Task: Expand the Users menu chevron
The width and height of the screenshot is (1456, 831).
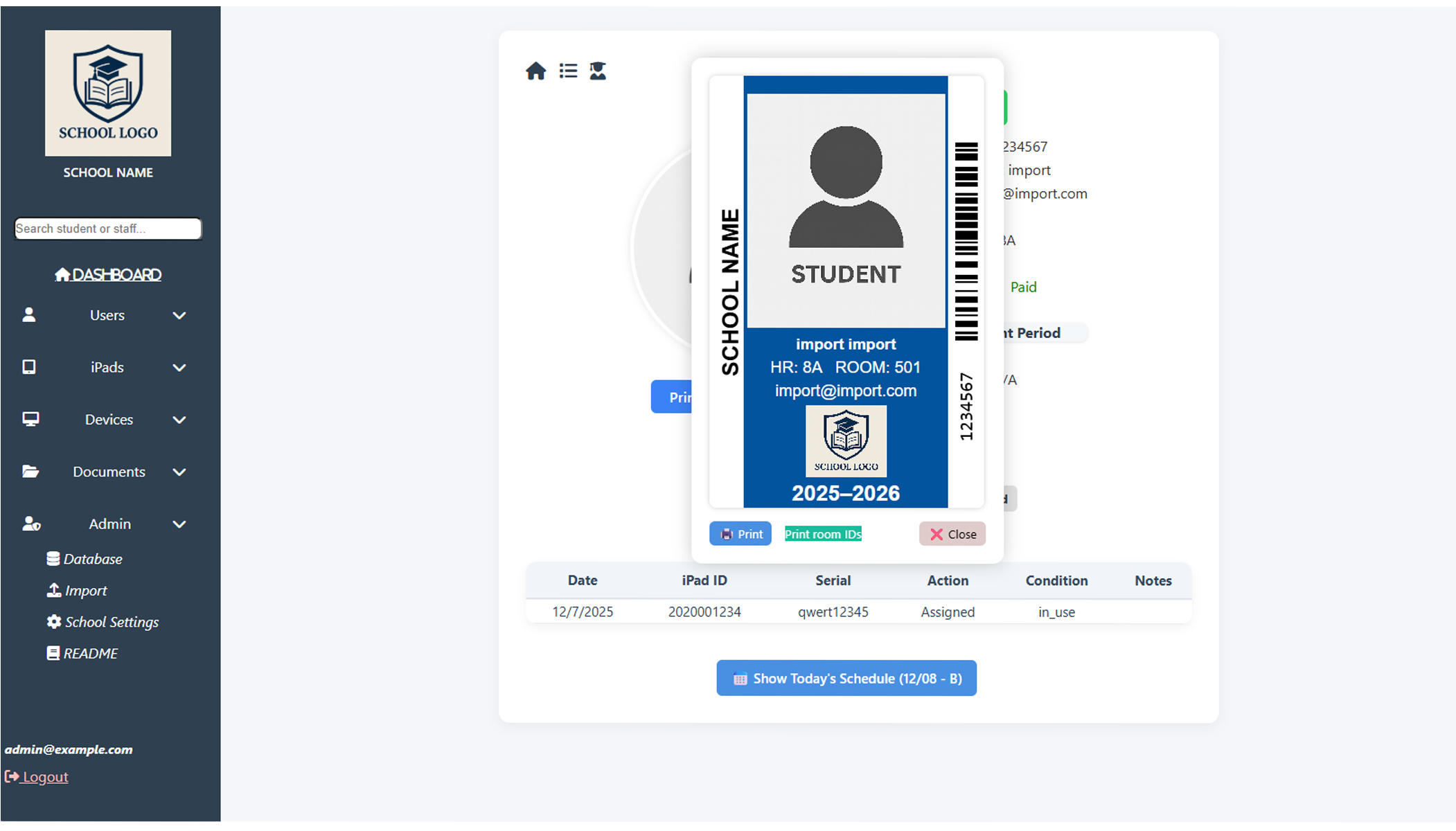Action: (x=179, y=316)
